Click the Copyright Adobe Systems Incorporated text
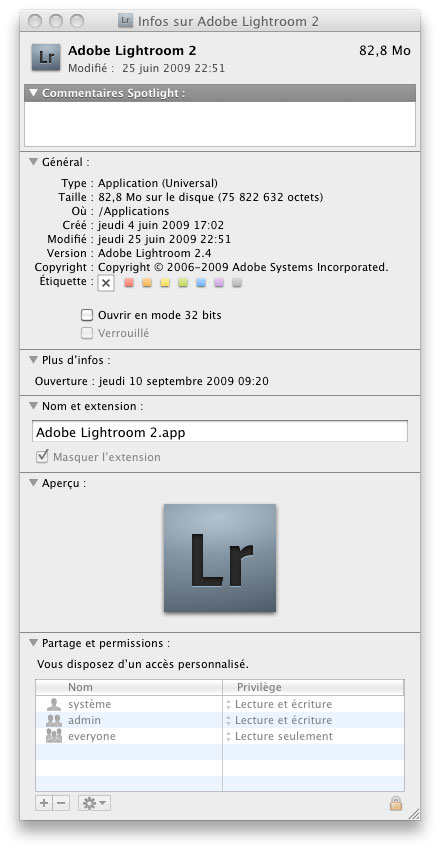 [243, 267]
